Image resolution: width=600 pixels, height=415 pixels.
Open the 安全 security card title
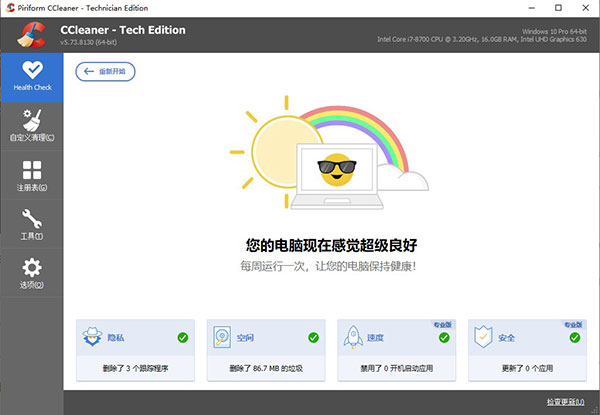point(506,338)
